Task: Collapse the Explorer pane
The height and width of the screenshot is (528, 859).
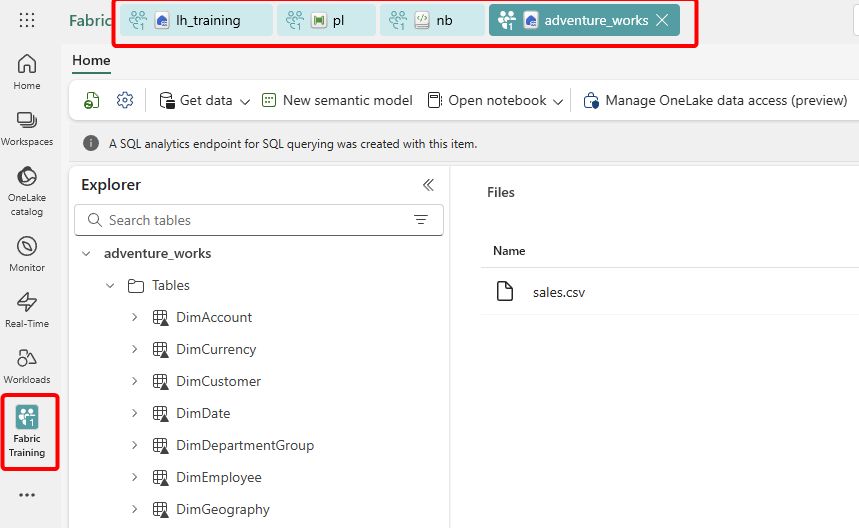Action: point(428,185)
